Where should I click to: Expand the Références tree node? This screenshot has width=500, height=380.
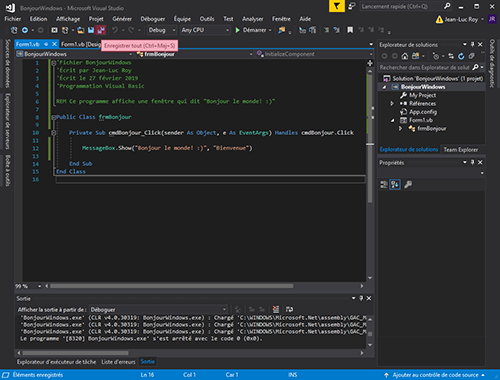coord(392,104)
